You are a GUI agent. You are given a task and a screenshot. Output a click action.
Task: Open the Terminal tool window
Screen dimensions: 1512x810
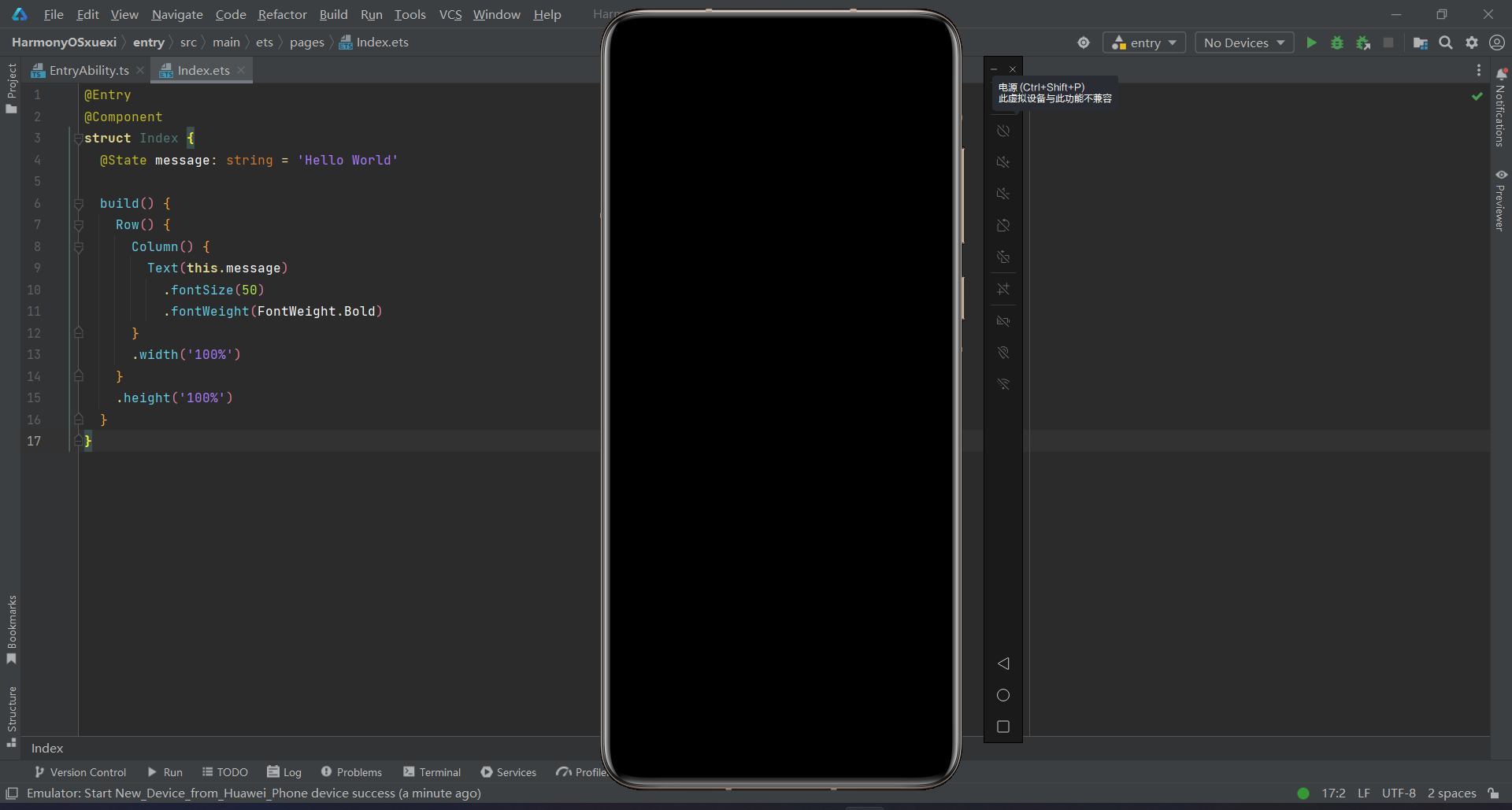click(x=432, y=772)
